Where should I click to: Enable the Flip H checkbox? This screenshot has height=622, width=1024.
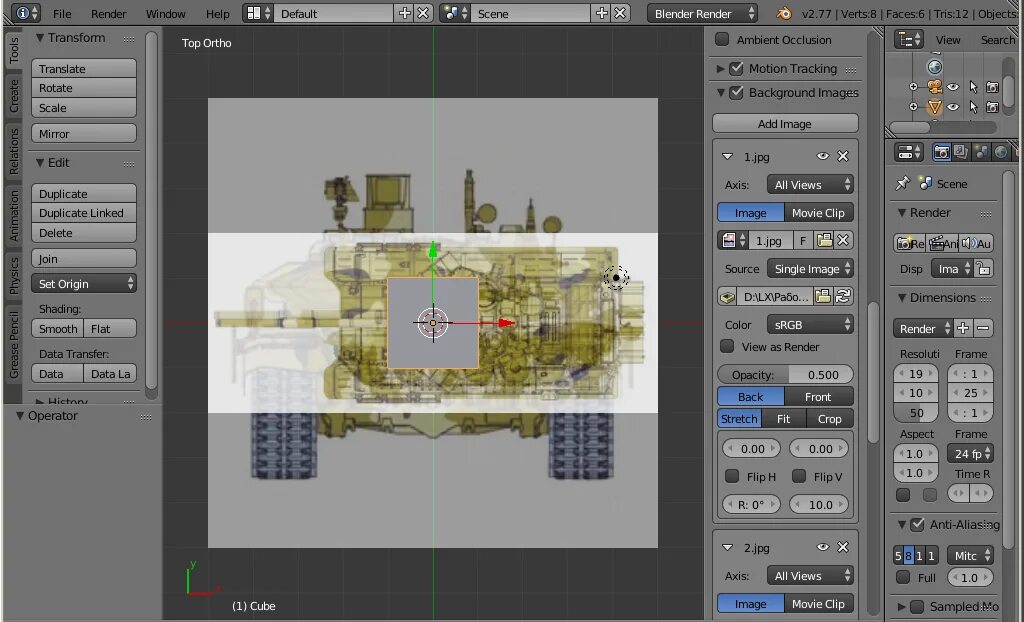[732, 476]
